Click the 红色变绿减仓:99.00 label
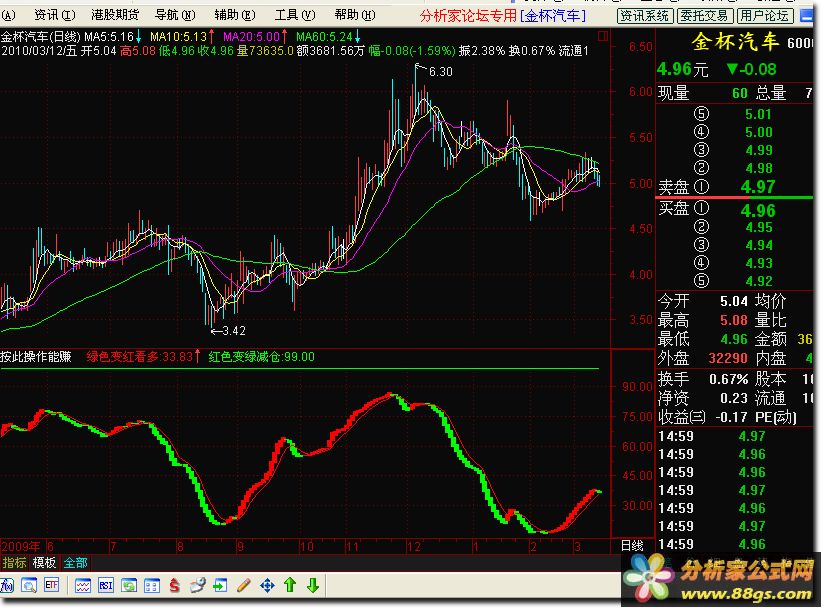823x609 pixels. [261, 357]
